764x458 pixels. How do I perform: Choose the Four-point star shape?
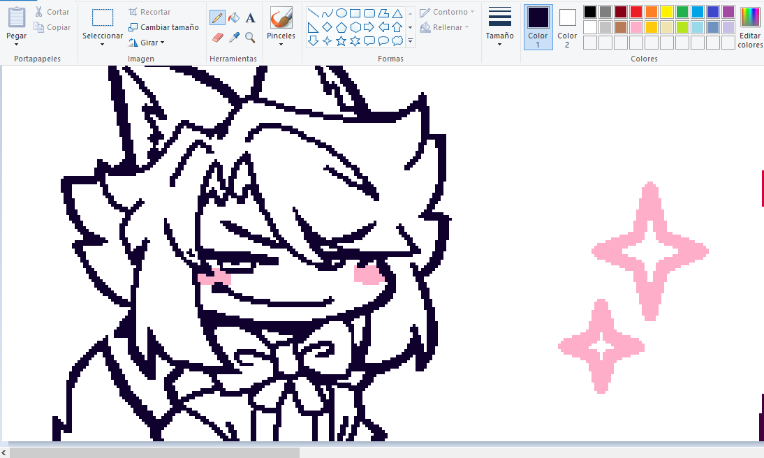(327, 41)
